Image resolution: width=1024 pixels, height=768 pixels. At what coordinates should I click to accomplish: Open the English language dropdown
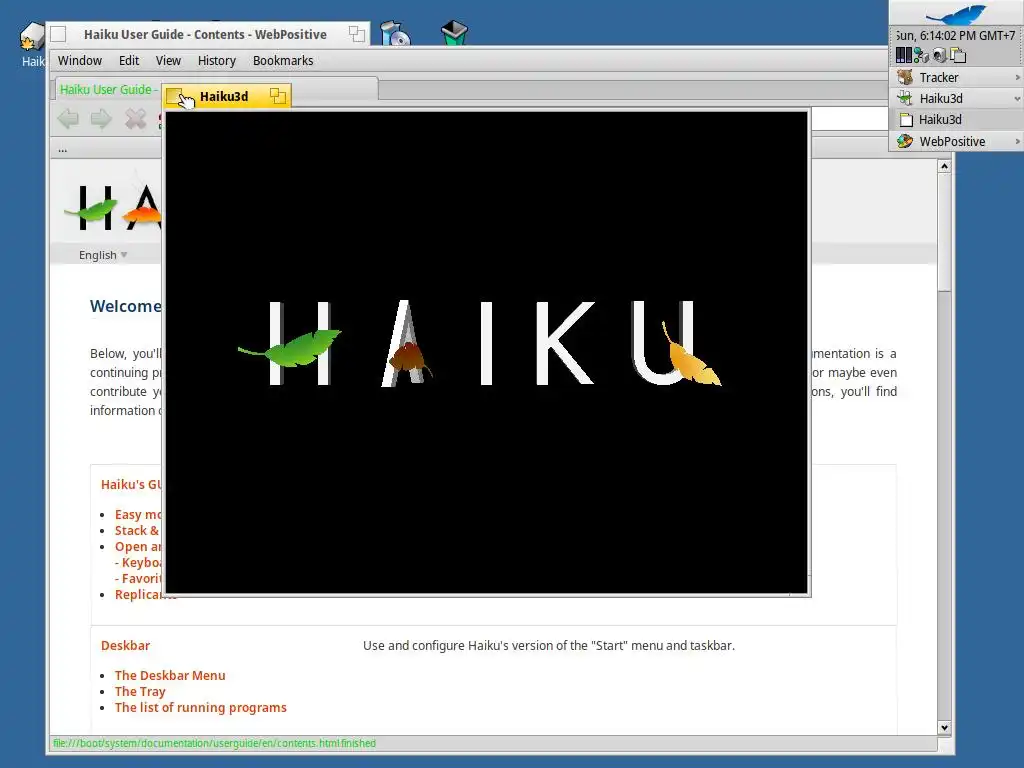[103, 255]
